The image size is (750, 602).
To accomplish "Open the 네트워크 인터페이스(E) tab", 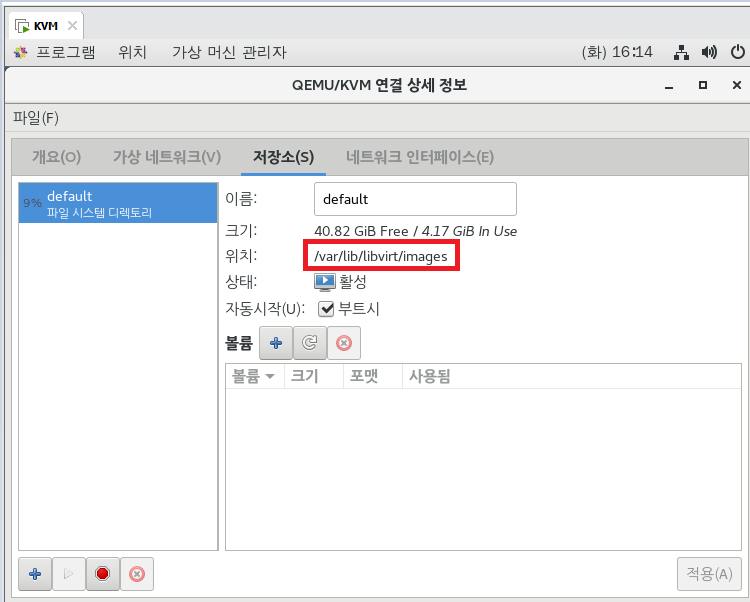I will (x=420, y=157).
